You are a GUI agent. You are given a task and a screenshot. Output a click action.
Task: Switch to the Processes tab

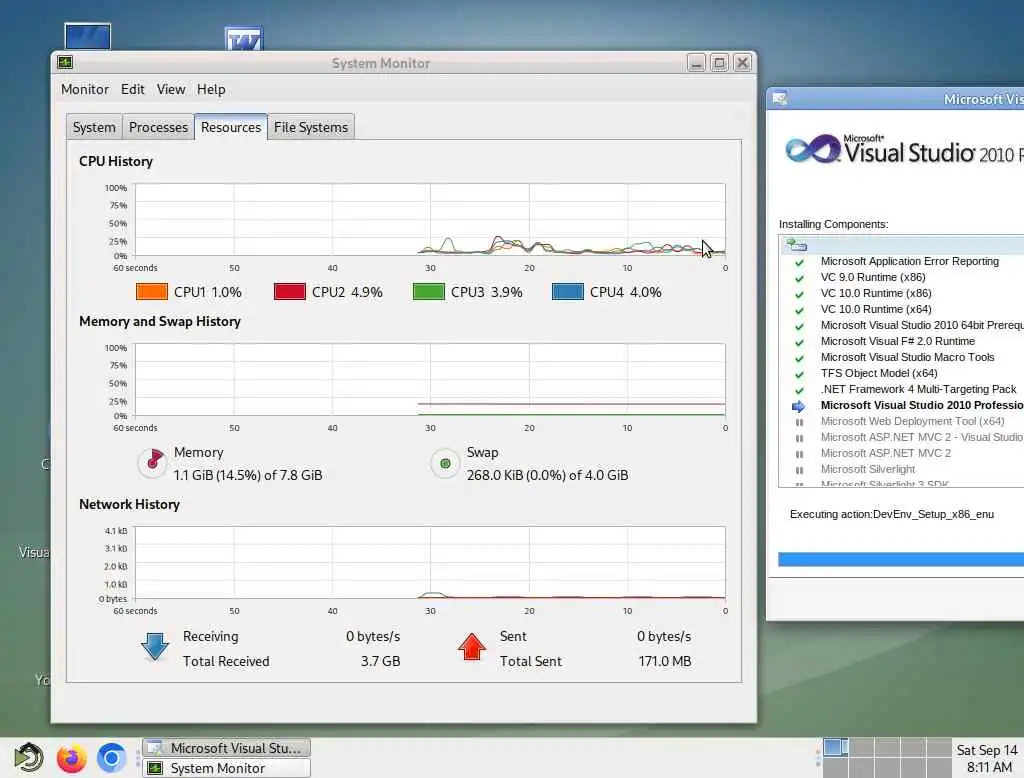tap(158, 127)
